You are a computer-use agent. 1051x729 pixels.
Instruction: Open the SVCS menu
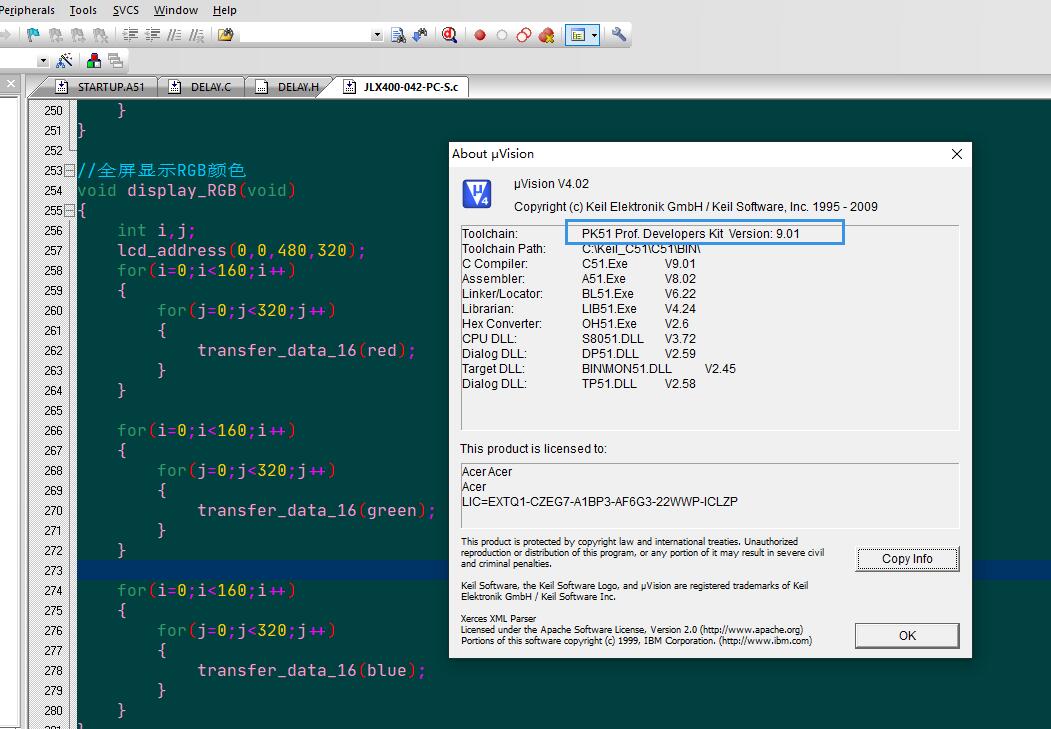click(x=125, y=10)
